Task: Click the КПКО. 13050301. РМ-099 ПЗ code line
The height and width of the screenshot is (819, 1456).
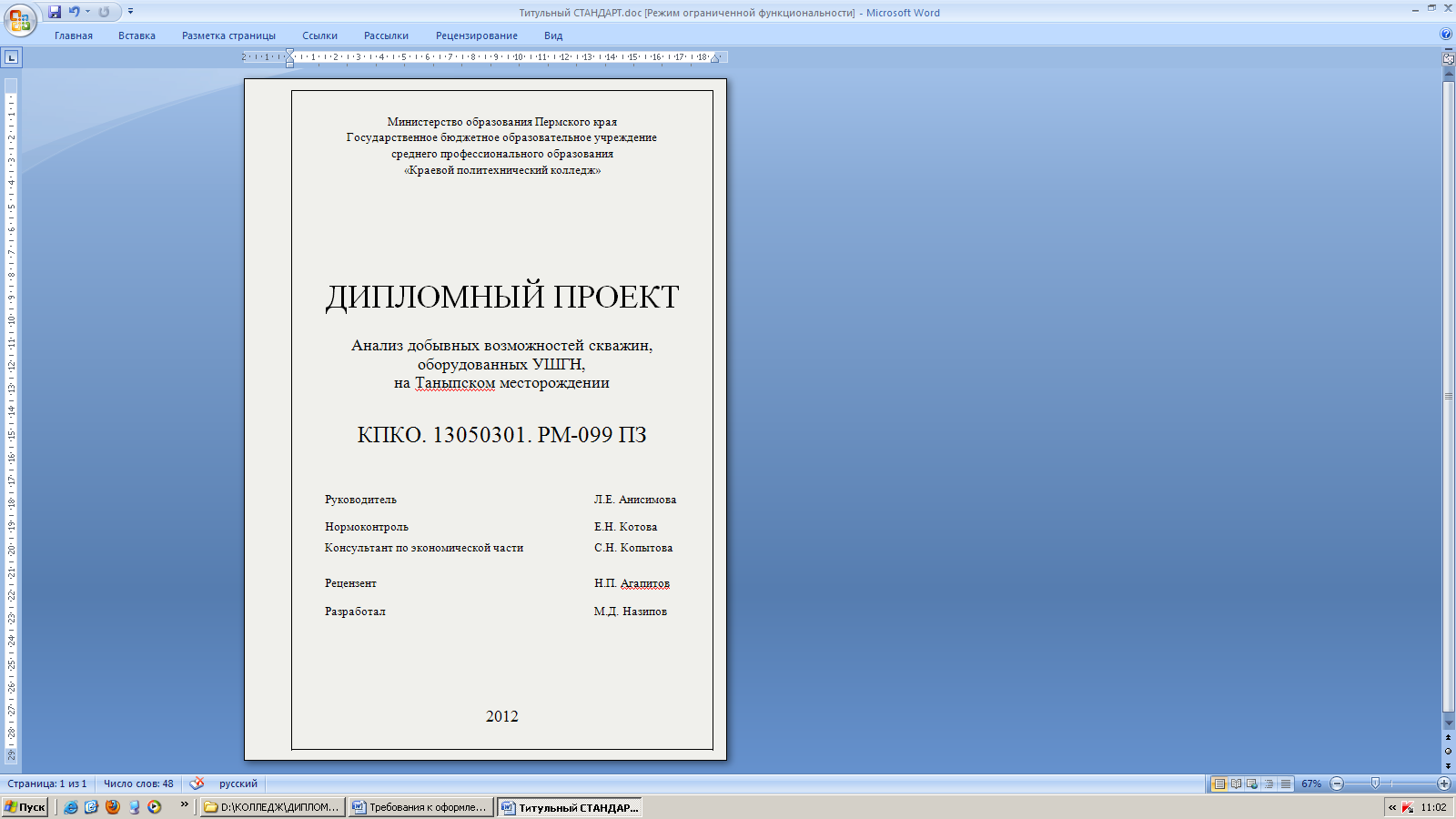Action: coord(501,435)
